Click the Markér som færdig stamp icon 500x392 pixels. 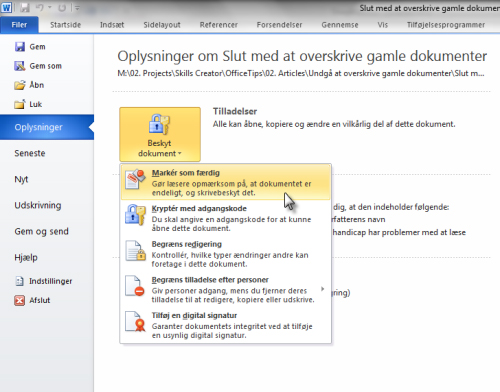pos(135,179)
